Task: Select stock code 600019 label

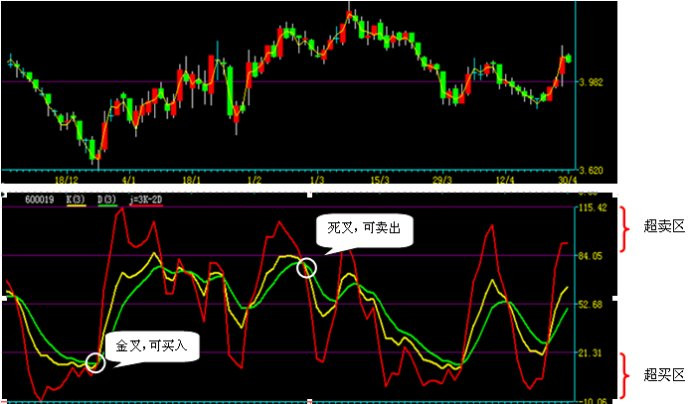Action: click(39, 200)
